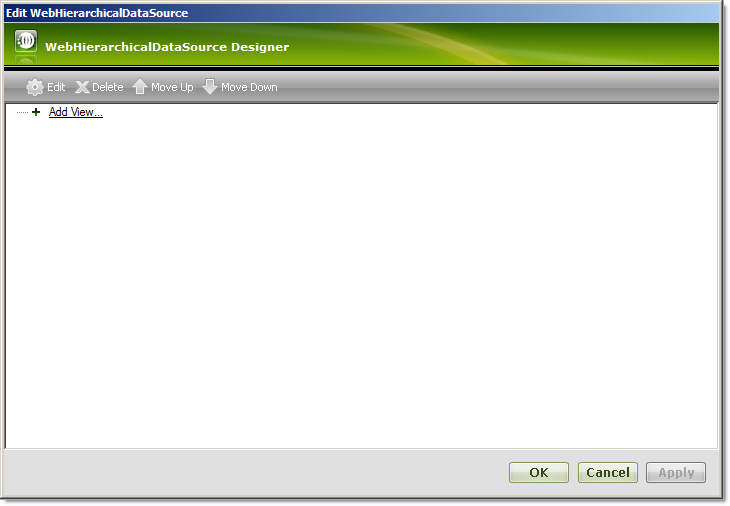Confirm with the OK button
730x506 pixels.
pyautogui.click(x=539, y=472)
